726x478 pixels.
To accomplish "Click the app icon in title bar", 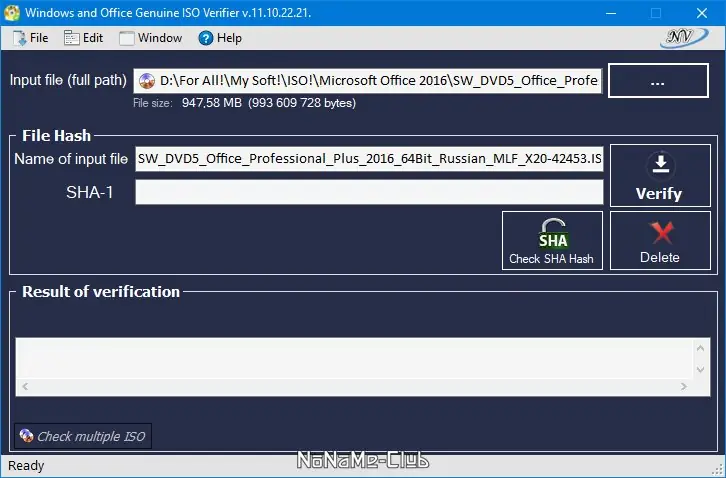I will click(x=12, y=13).
